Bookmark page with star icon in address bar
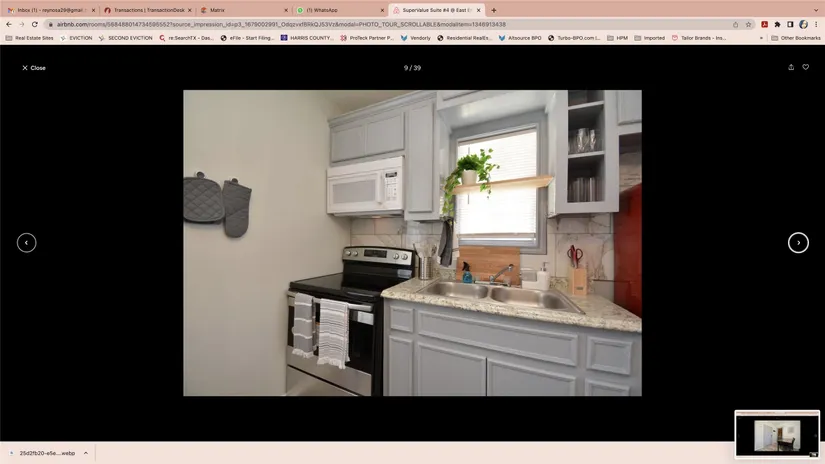This screenshot has height=464, width=825. click(x=748, y=24)
